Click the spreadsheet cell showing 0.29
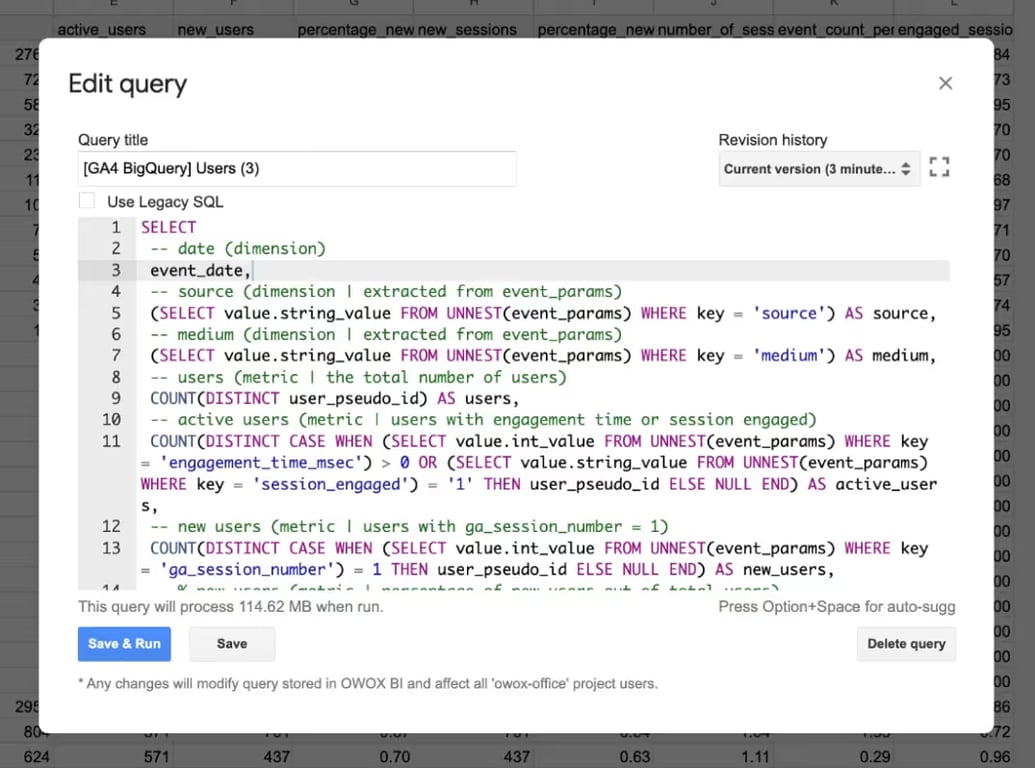 click(875, 757)
